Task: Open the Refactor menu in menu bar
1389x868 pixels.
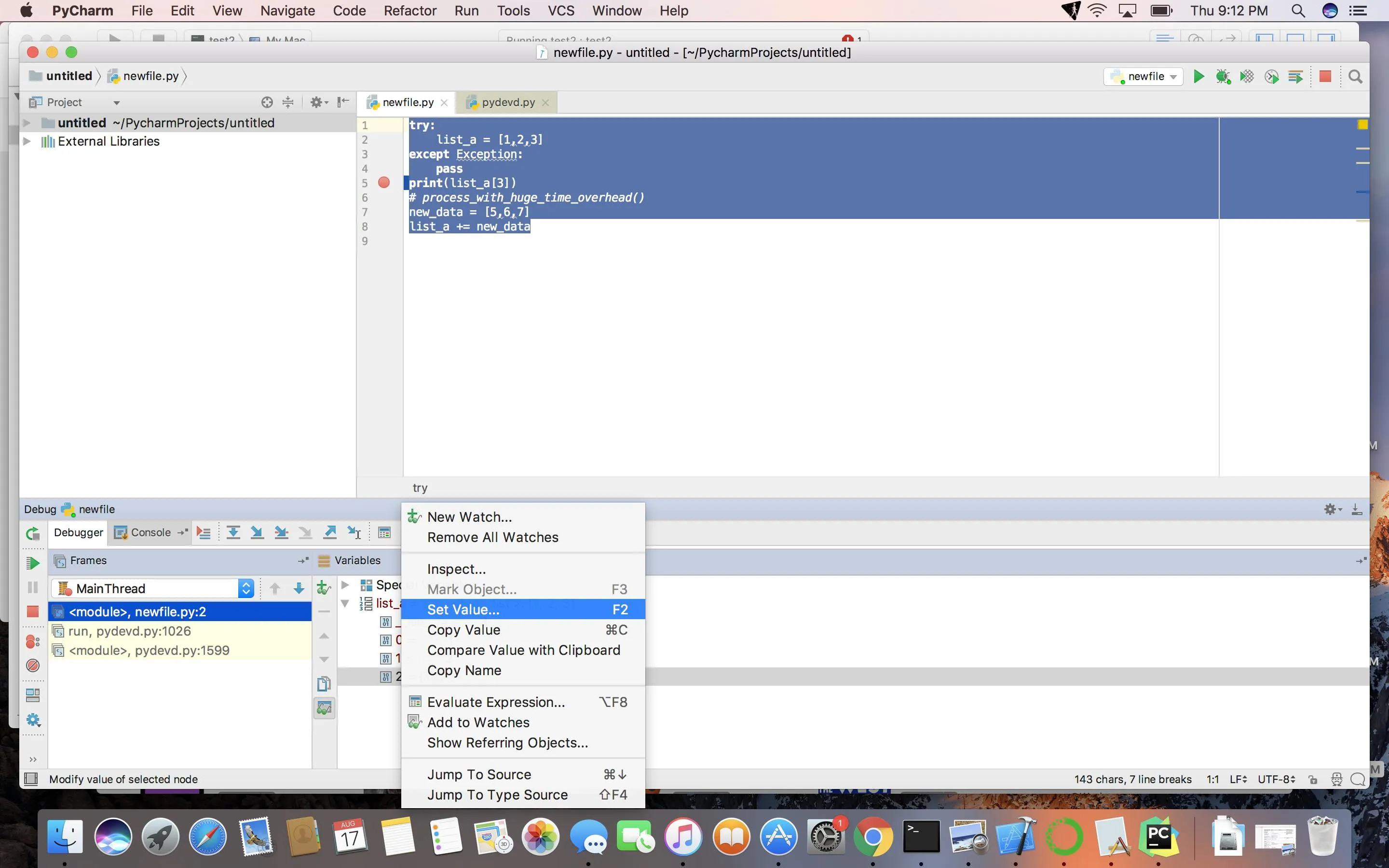Action: click(410, 10)
